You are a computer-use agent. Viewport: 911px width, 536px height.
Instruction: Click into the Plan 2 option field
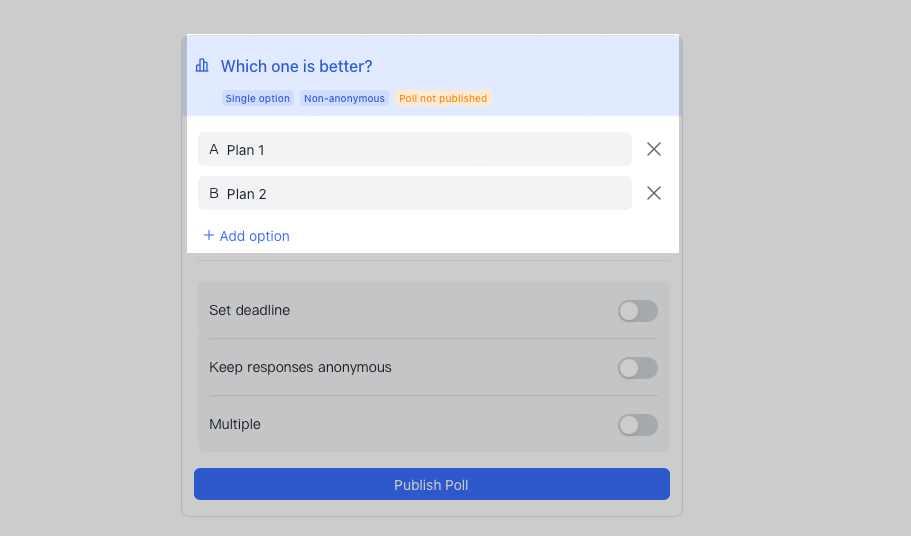tap(420, 193)
